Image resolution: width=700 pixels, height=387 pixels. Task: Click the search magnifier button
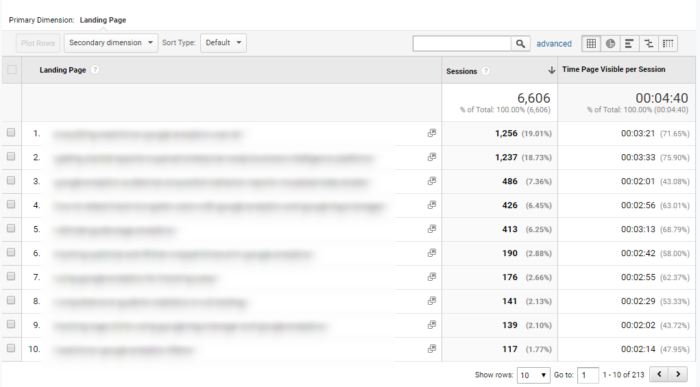click(521, 43)
